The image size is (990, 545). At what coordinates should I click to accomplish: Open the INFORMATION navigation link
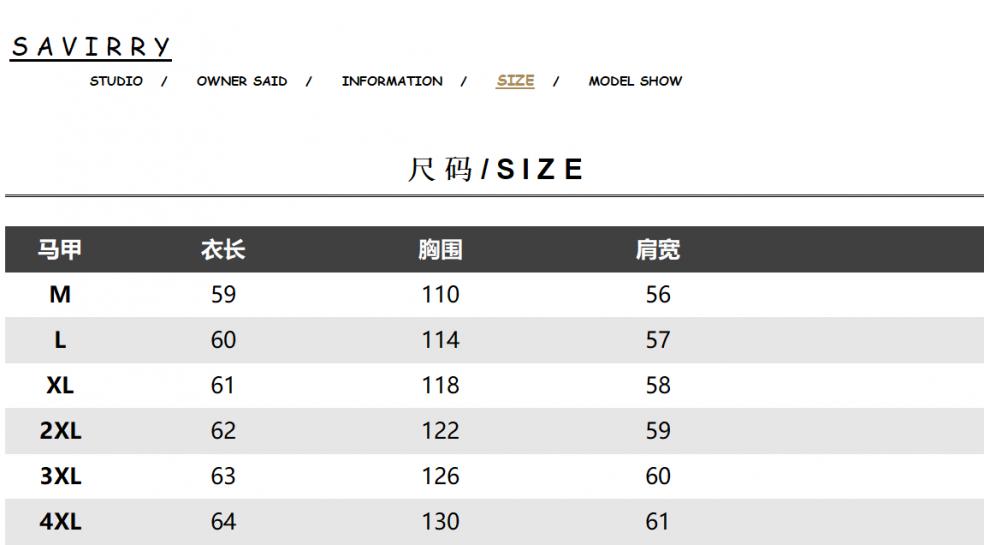392,81
